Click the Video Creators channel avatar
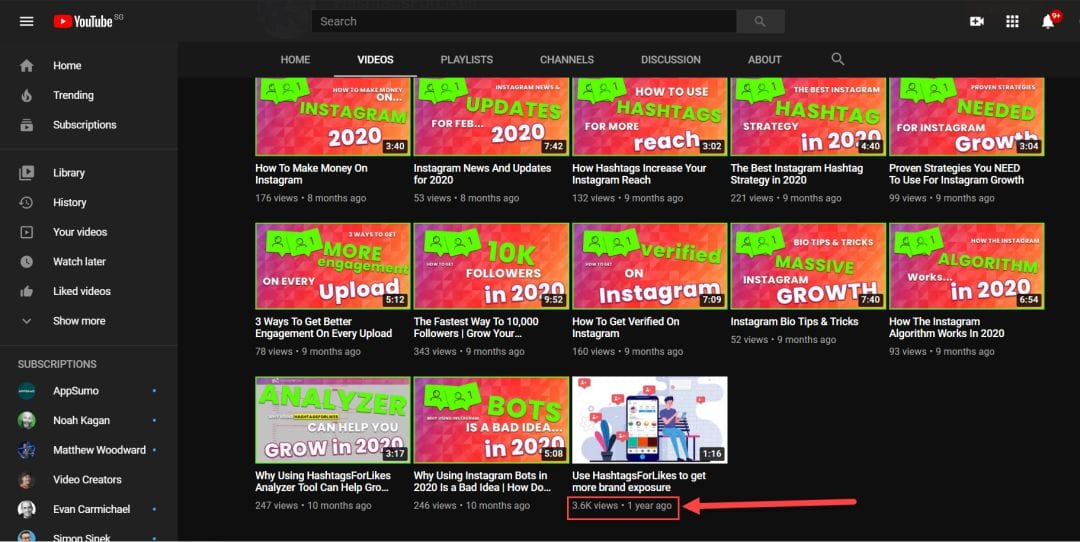The image size is (1080, 542). coord(27,479)
